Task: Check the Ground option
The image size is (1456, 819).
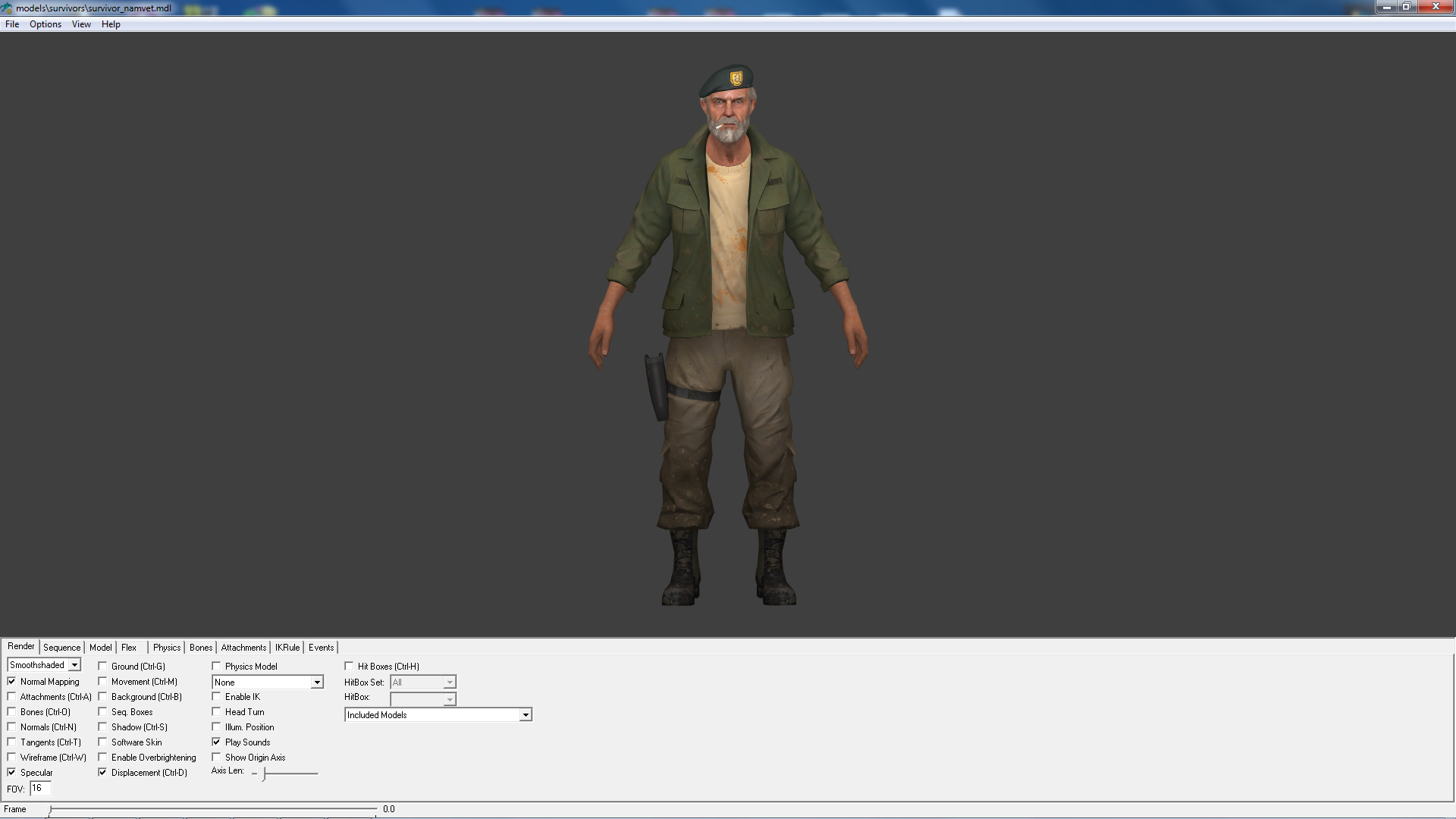Action: pos(103,667)
